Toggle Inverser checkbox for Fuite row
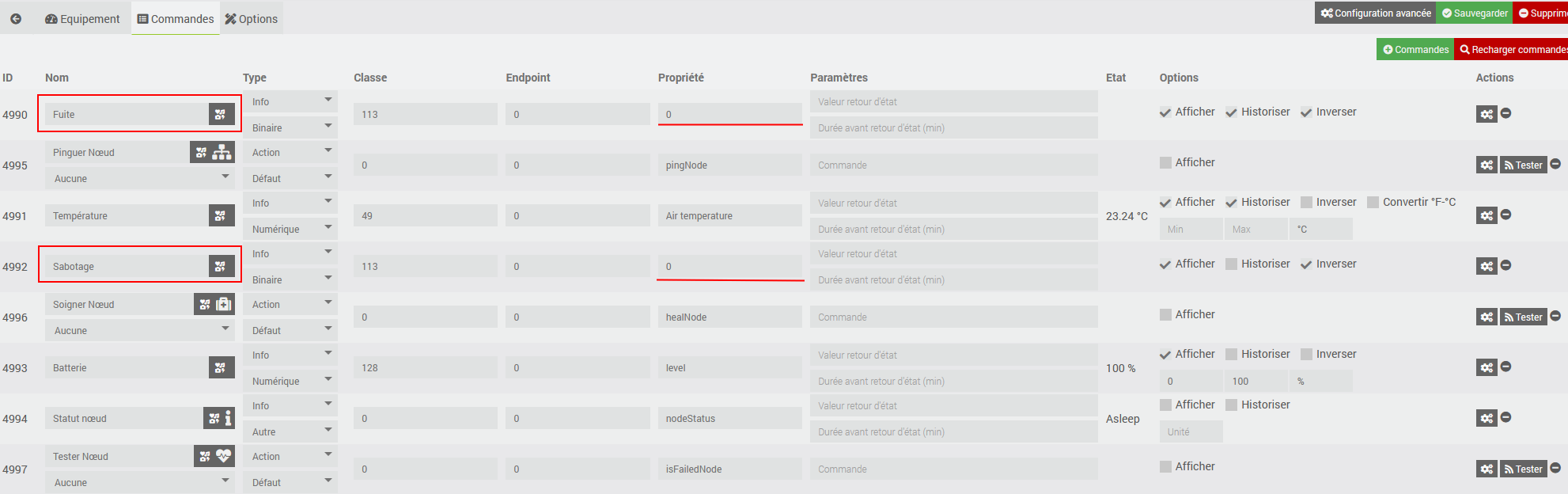 tap(1306, 112)
